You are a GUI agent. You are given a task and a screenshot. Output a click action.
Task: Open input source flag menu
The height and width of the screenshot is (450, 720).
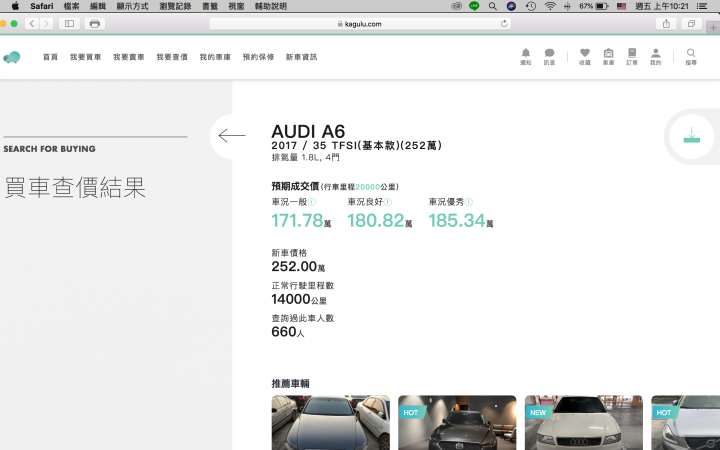(x=621, y=6)
